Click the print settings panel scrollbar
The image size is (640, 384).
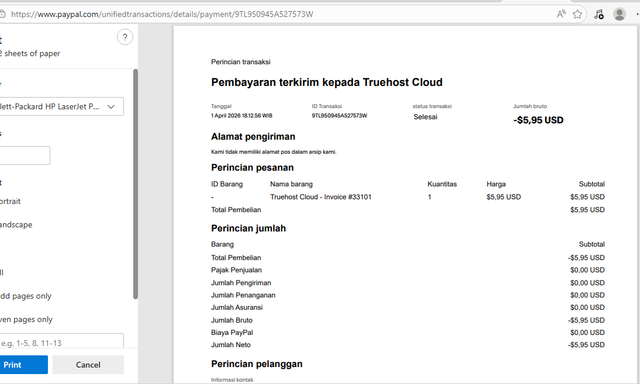(136, 184)
